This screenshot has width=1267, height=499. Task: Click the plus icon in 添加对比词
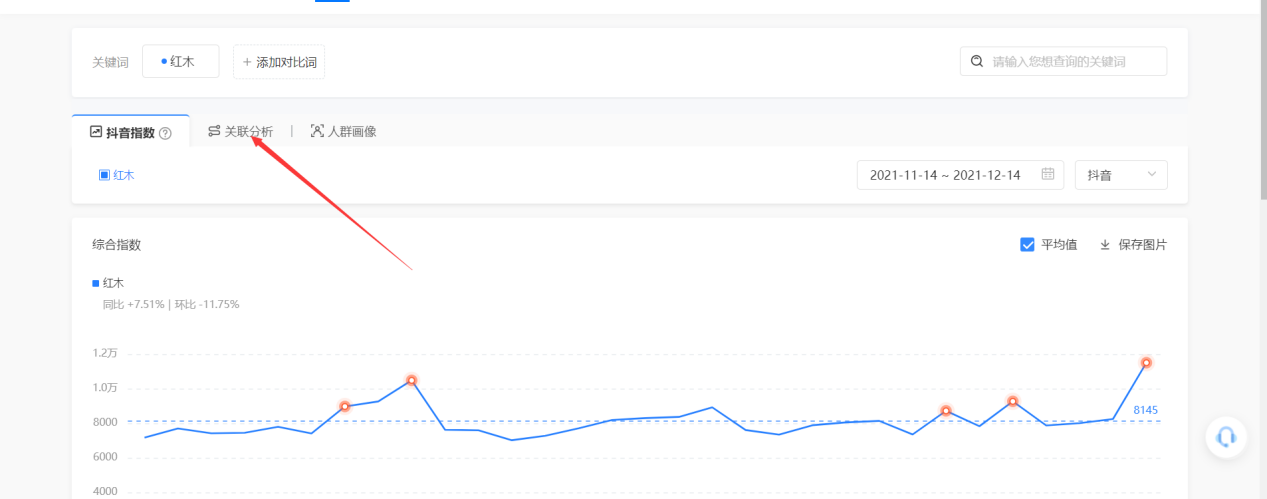coord(247,62)
